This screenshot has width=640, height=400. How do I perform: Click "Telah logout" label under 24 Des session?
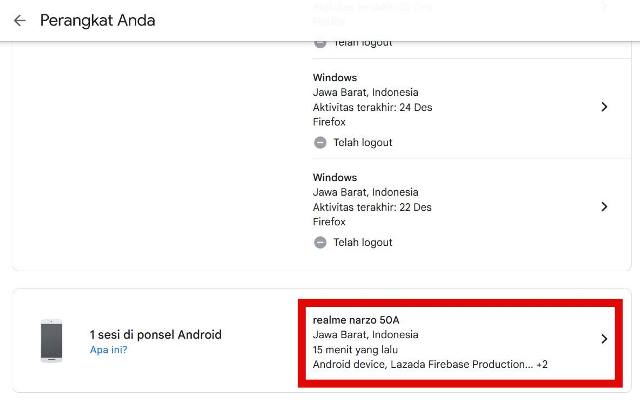363,142
